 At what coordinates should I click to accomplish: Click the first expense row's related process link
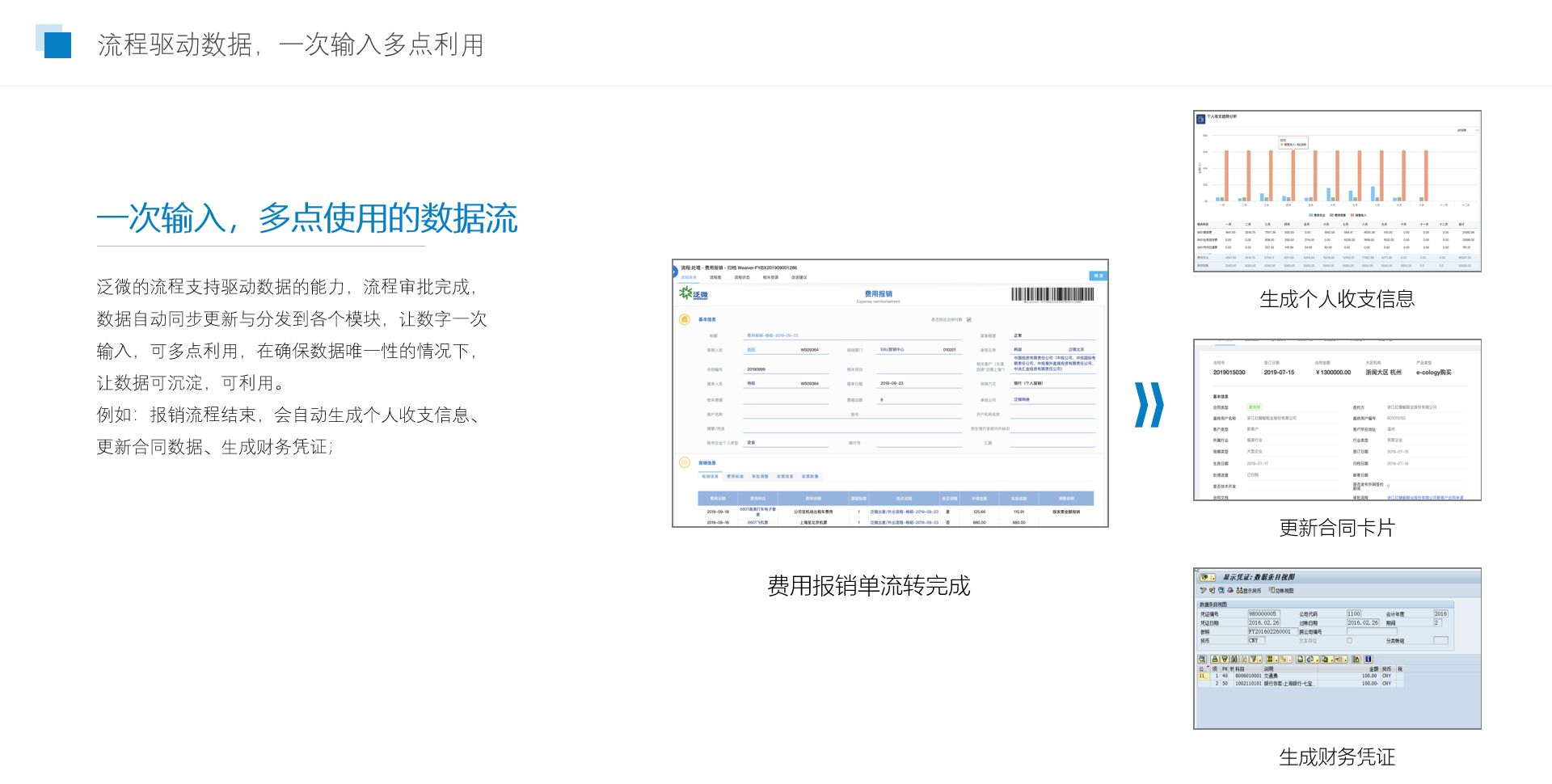point(904,512)
